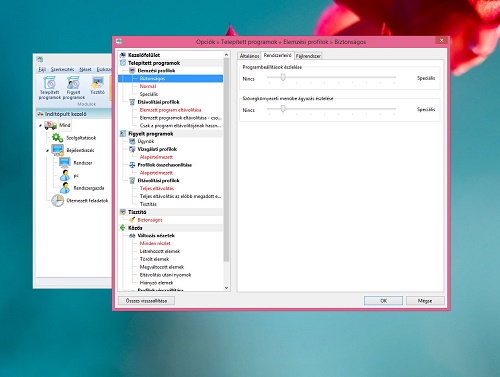500x377 pixels.
Task: Click the options tree scrollbar down arrow
Action: pyautogui.click(x=226, y=288)
